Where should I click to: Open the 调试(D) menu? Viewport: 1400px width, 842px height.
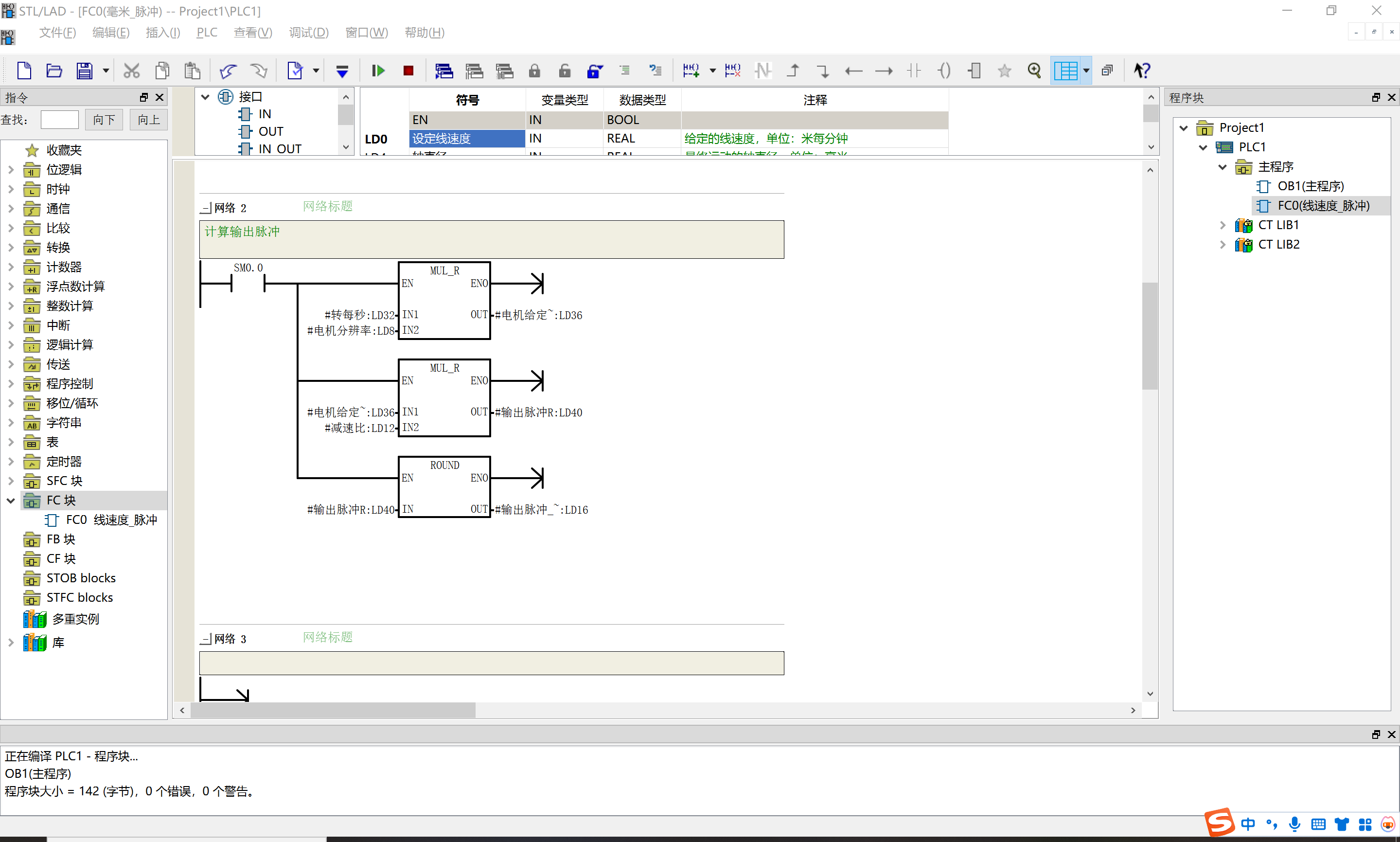(x=308, y=33)
